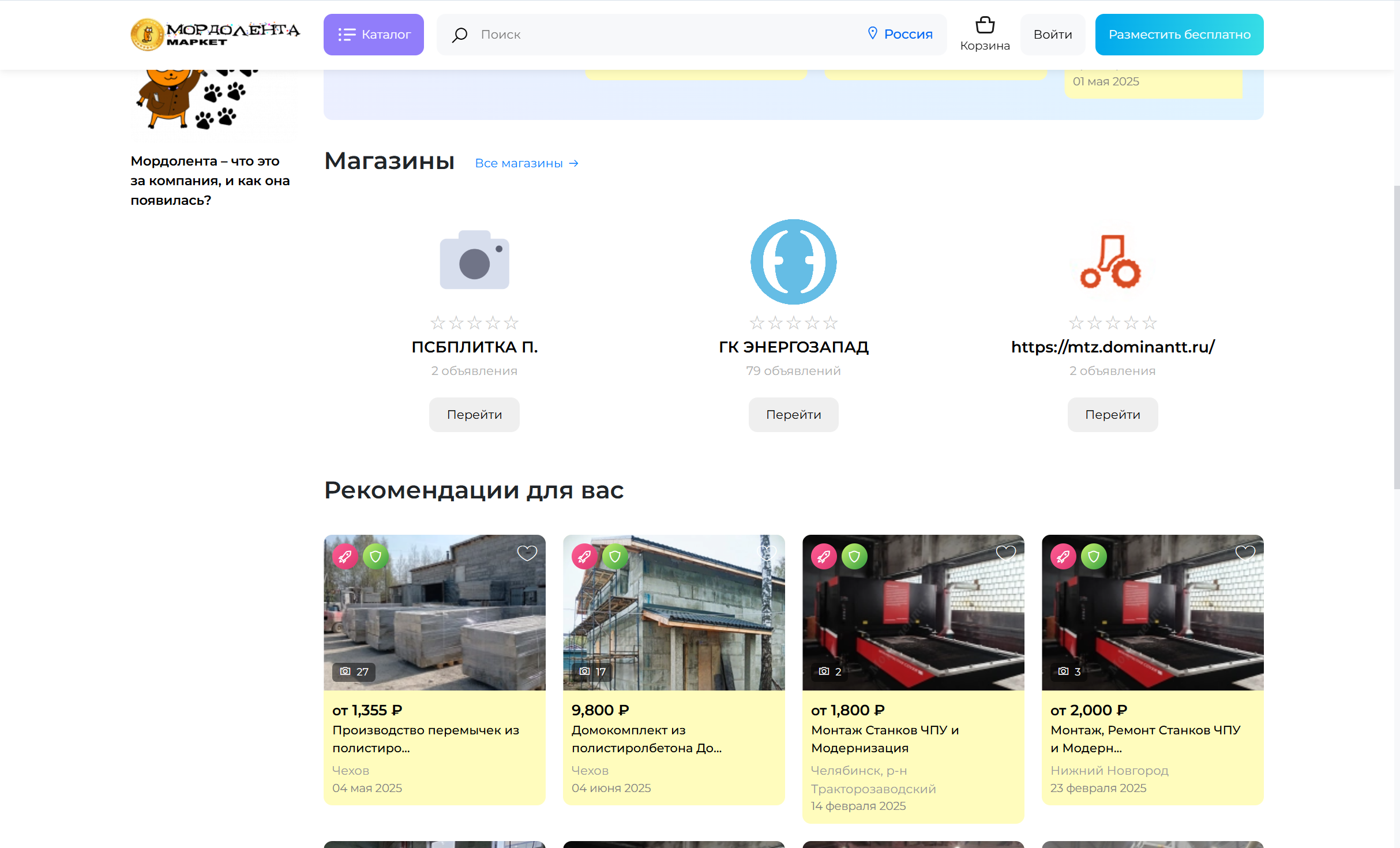The height and width of the screenshot is (848, 1400).
Task: Open listing Монтаж, Ремонт Станков ЧПУ
Action: pyautogui.click(x=1145, y=739)
